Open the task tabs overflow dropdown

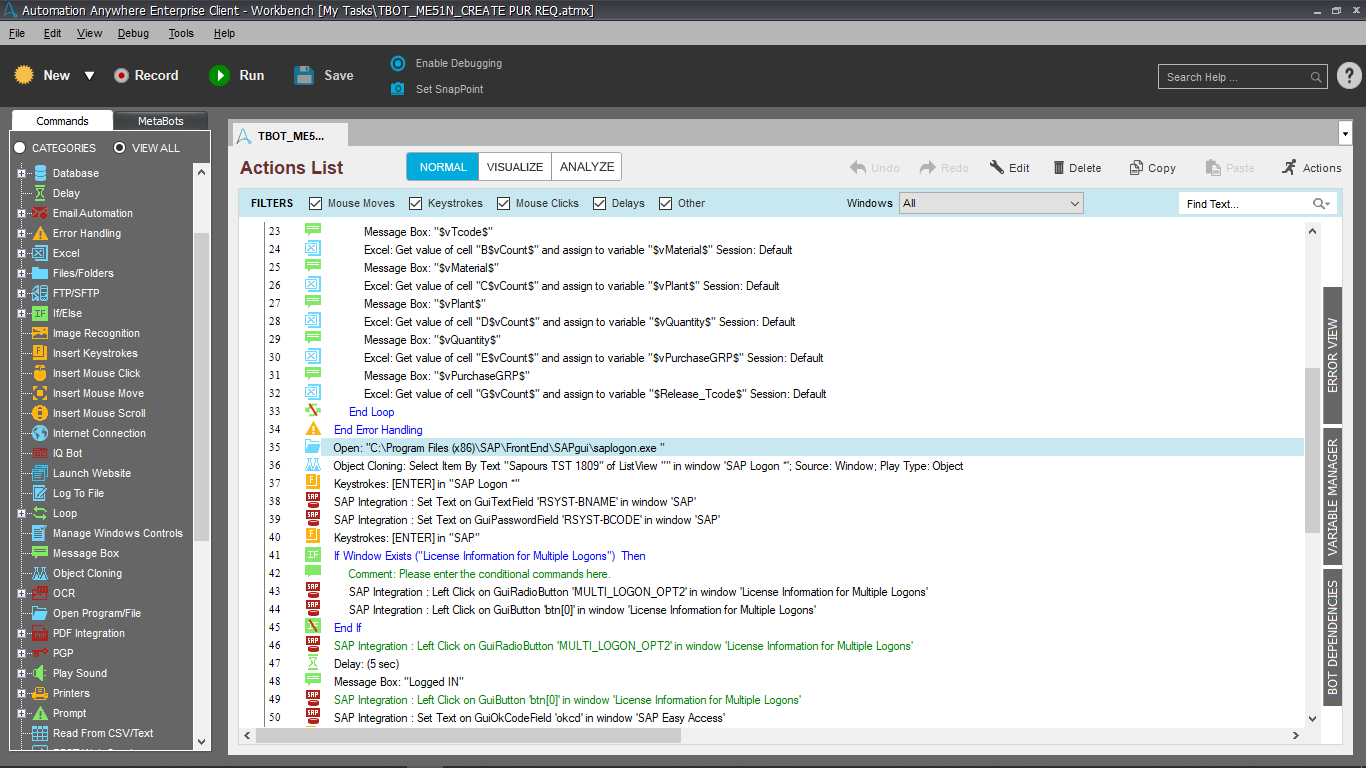pos(1344,134)
